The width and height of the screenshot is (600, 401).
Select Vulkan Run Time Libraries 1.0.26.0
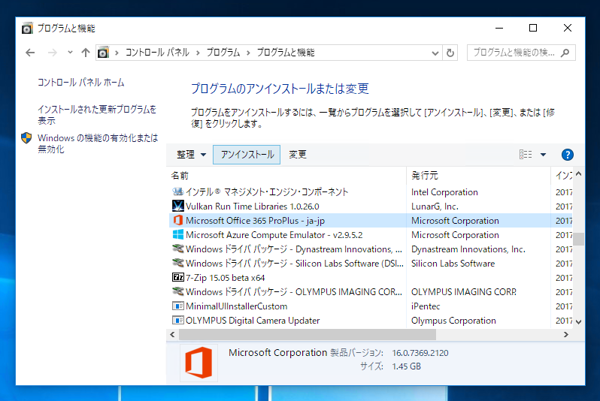pos(370,206)
